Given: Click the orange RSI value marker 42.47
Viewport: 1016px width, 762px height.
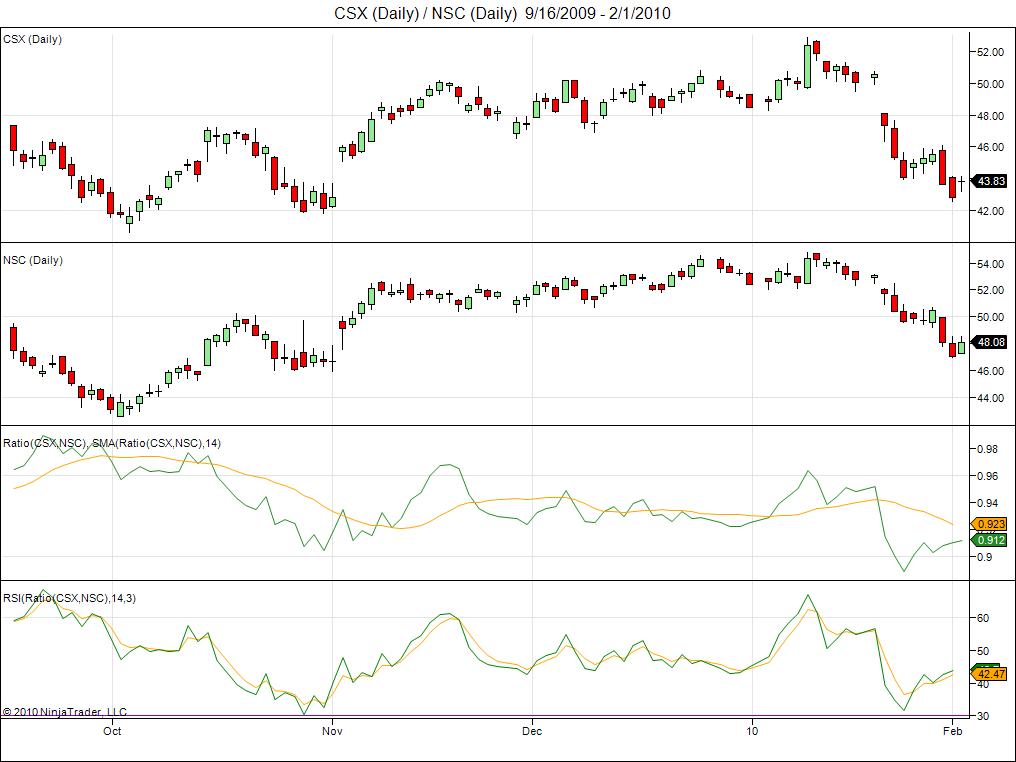Looking at the screenshot, I should 989,674.
